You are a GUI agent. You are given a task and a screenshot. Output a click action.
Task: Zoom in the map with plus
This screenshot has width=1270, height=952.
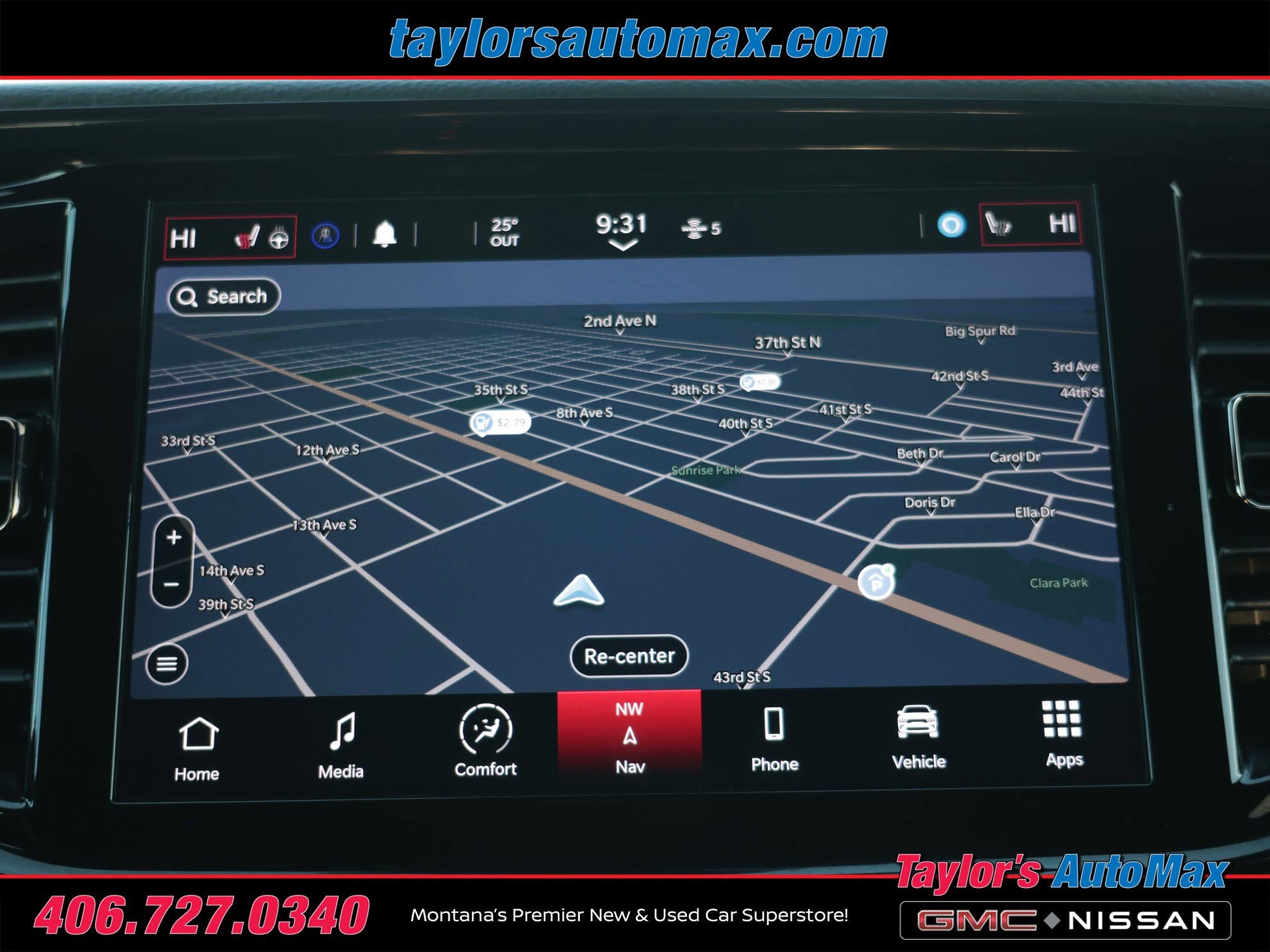(x=174, y=538)
